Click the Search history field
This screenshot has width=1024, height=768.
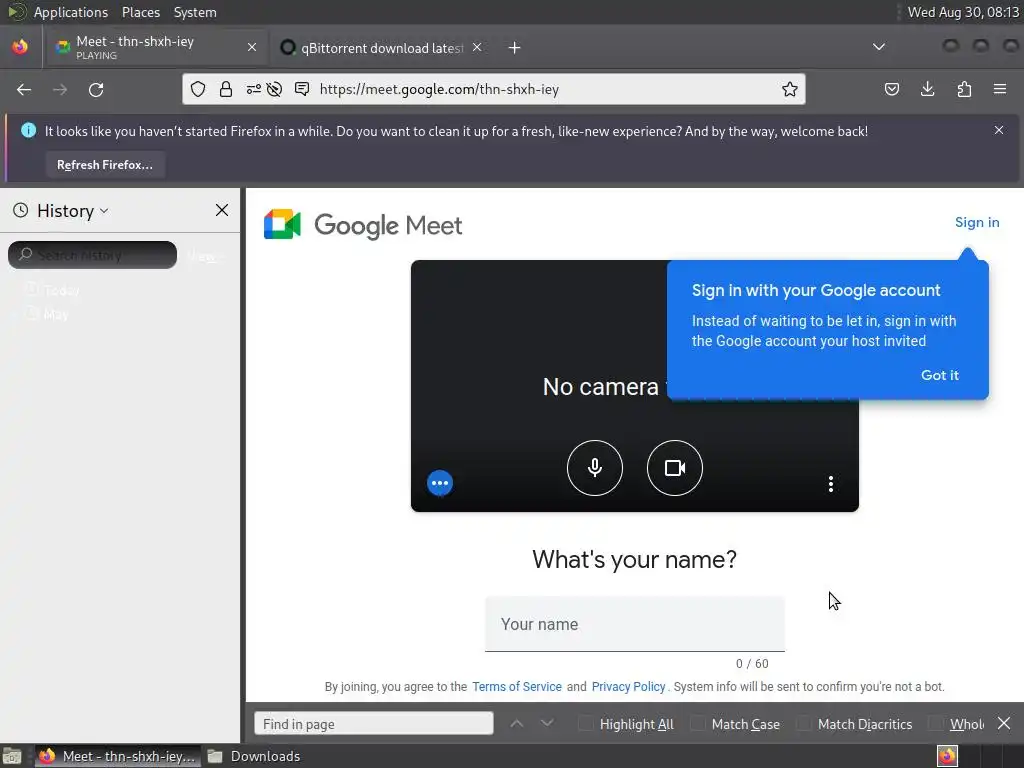pos(93,255)
